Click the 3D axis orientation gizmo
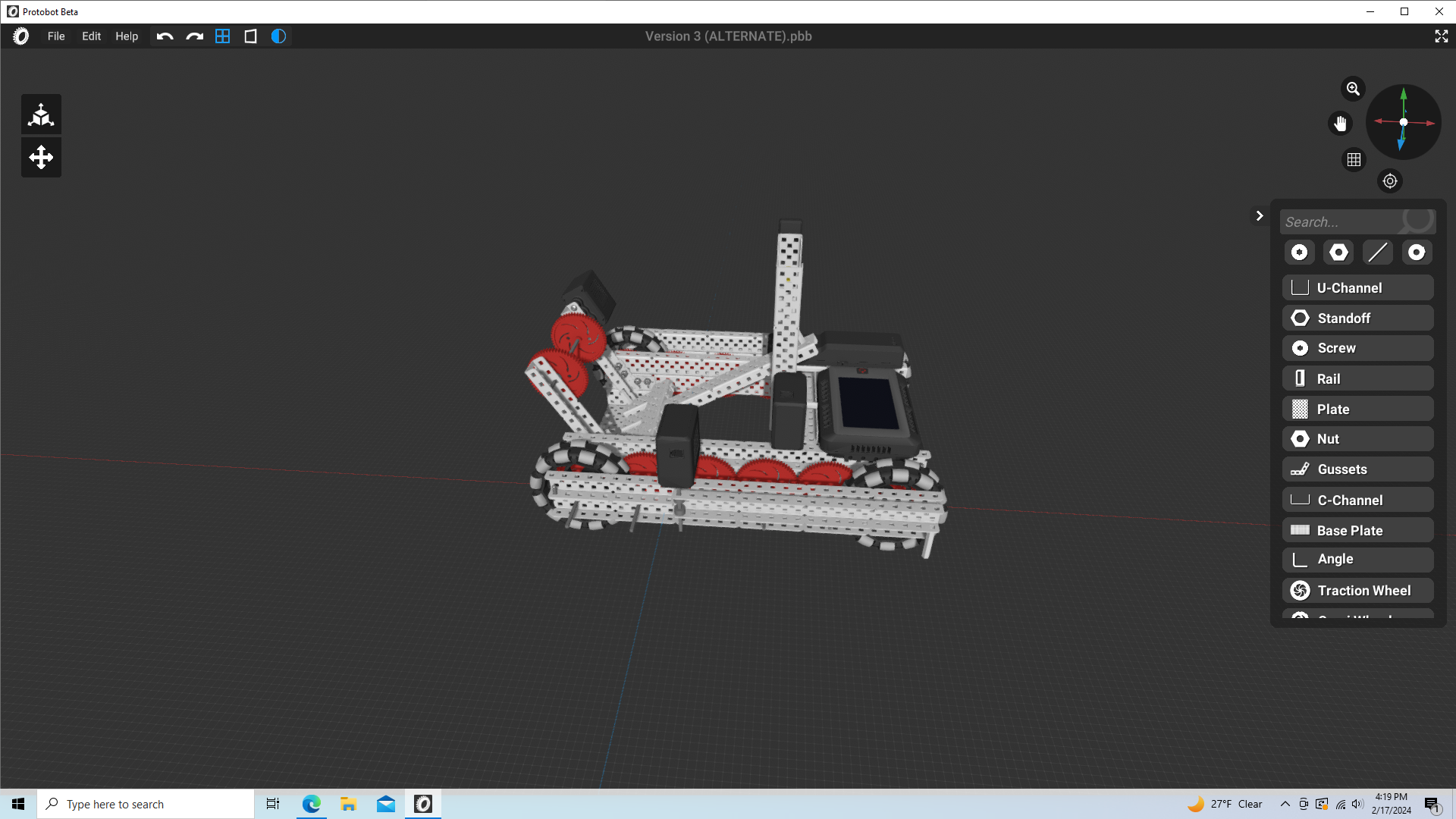This screenshot has width=1456, height=819. pos(1403,122)
